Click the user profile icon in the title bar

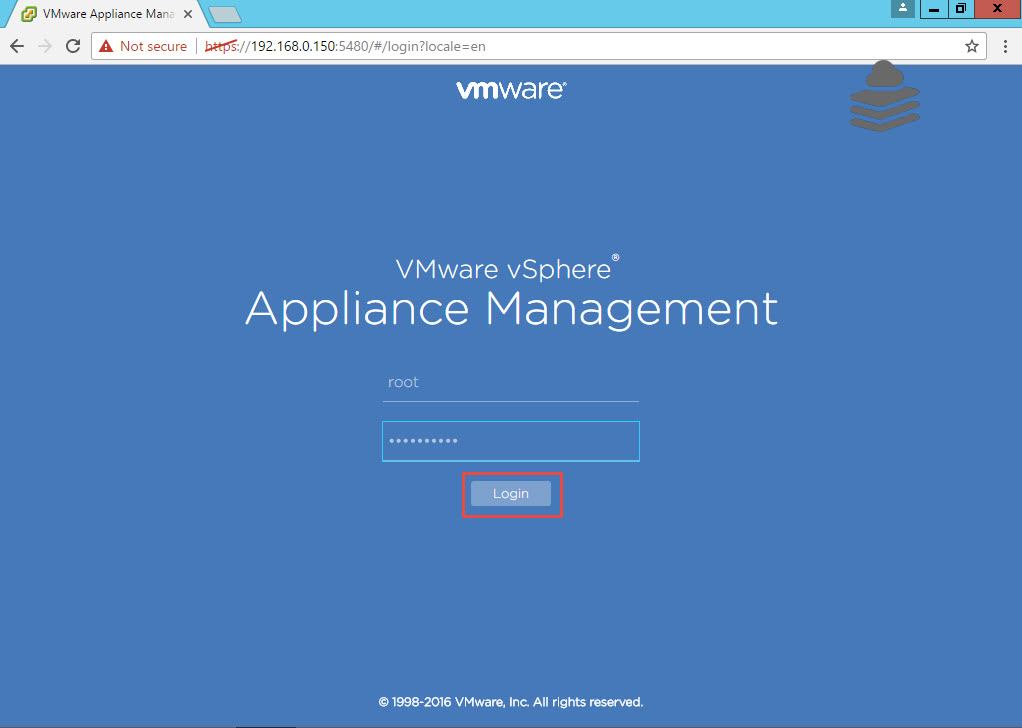[902, 9]
